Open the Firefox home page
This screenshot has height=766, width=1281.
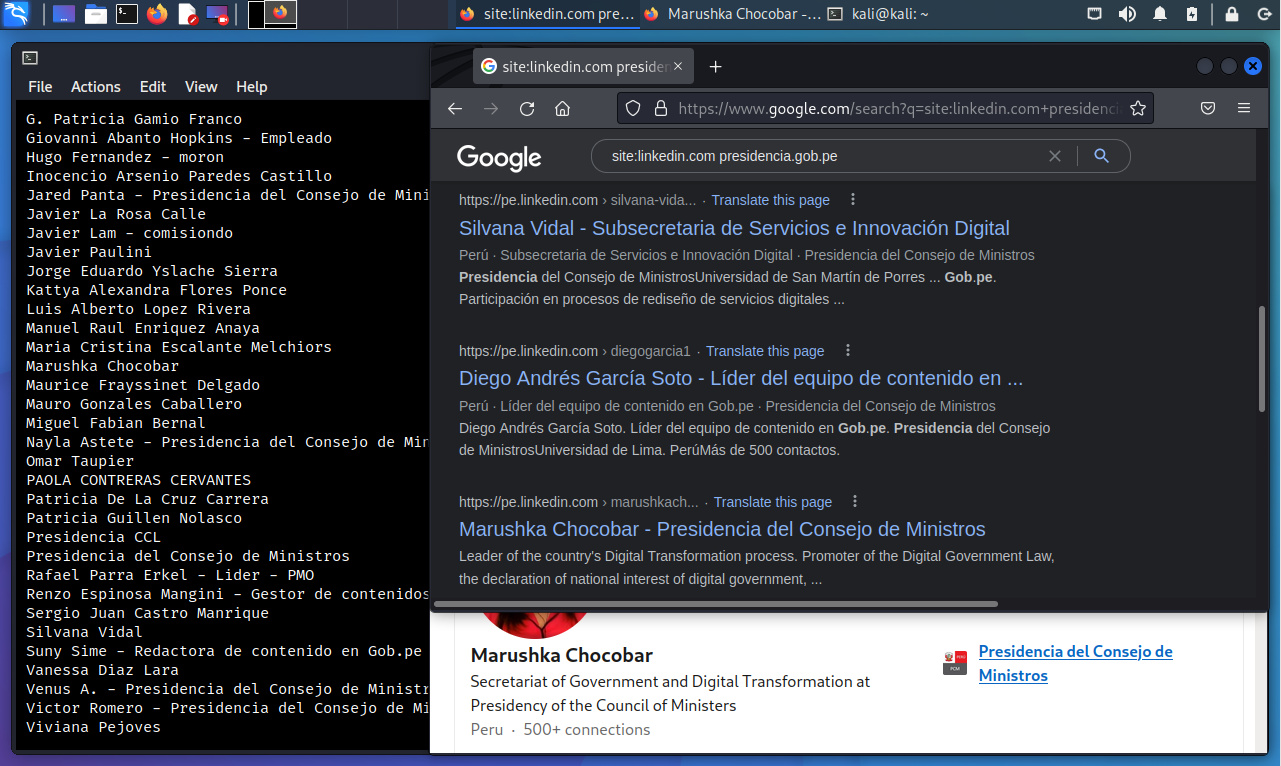(563, 109)
